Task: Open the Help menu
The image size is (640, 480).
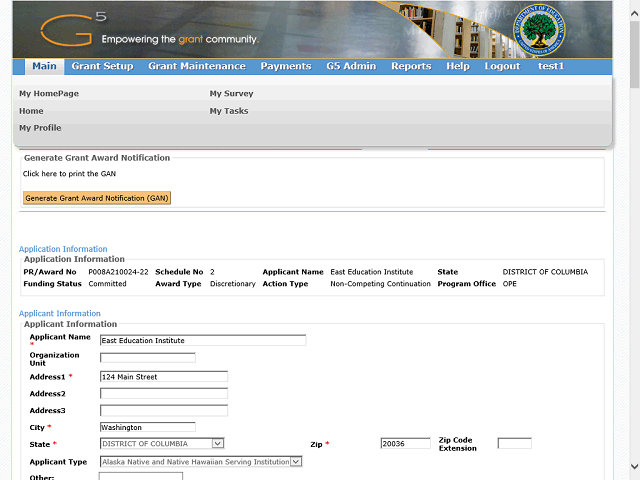Action: [x=458, y=66]
